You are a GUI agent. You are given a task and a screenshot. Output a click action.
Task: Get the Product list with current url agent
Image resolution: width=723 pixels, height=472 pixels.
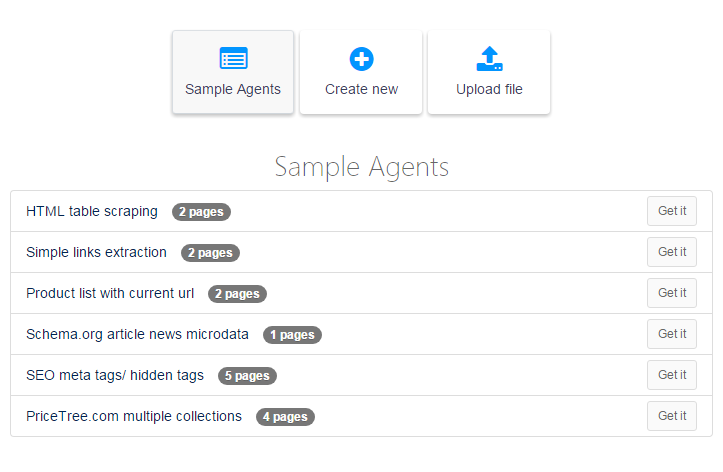point(672,293)
